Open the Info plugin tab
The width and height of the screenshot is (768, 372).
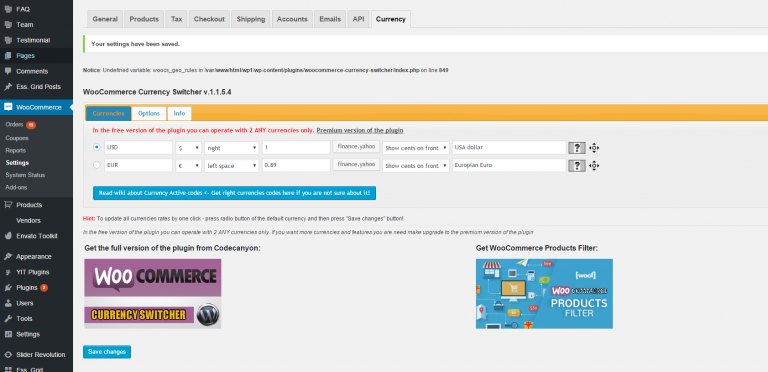[179, 113]
